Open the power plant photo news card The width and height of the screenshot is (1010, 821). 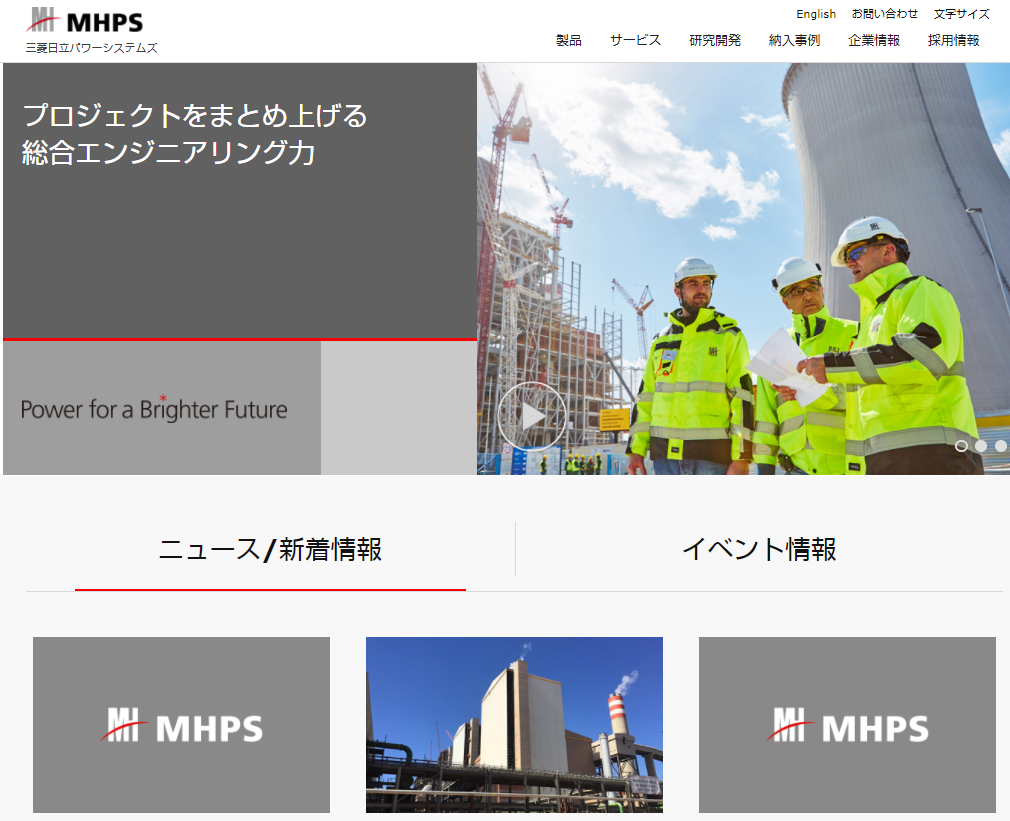coord(514,724)
